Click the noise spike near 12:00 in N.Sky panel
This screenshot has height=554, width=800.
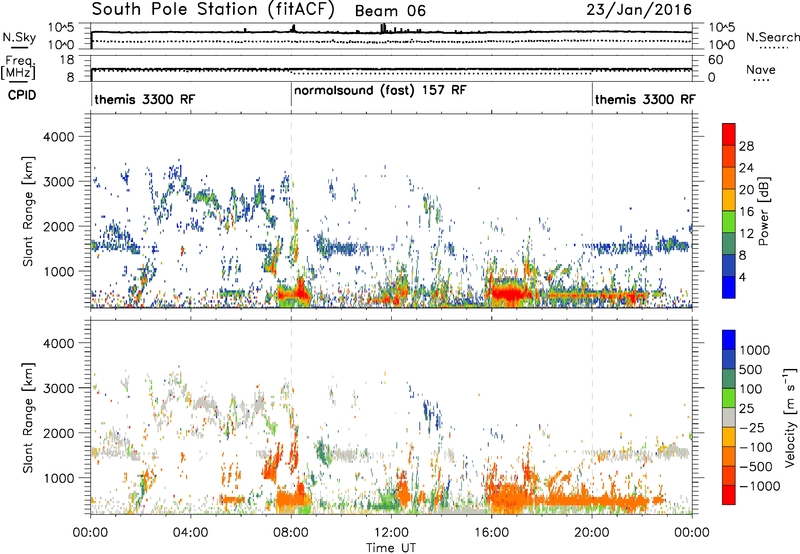383,28
